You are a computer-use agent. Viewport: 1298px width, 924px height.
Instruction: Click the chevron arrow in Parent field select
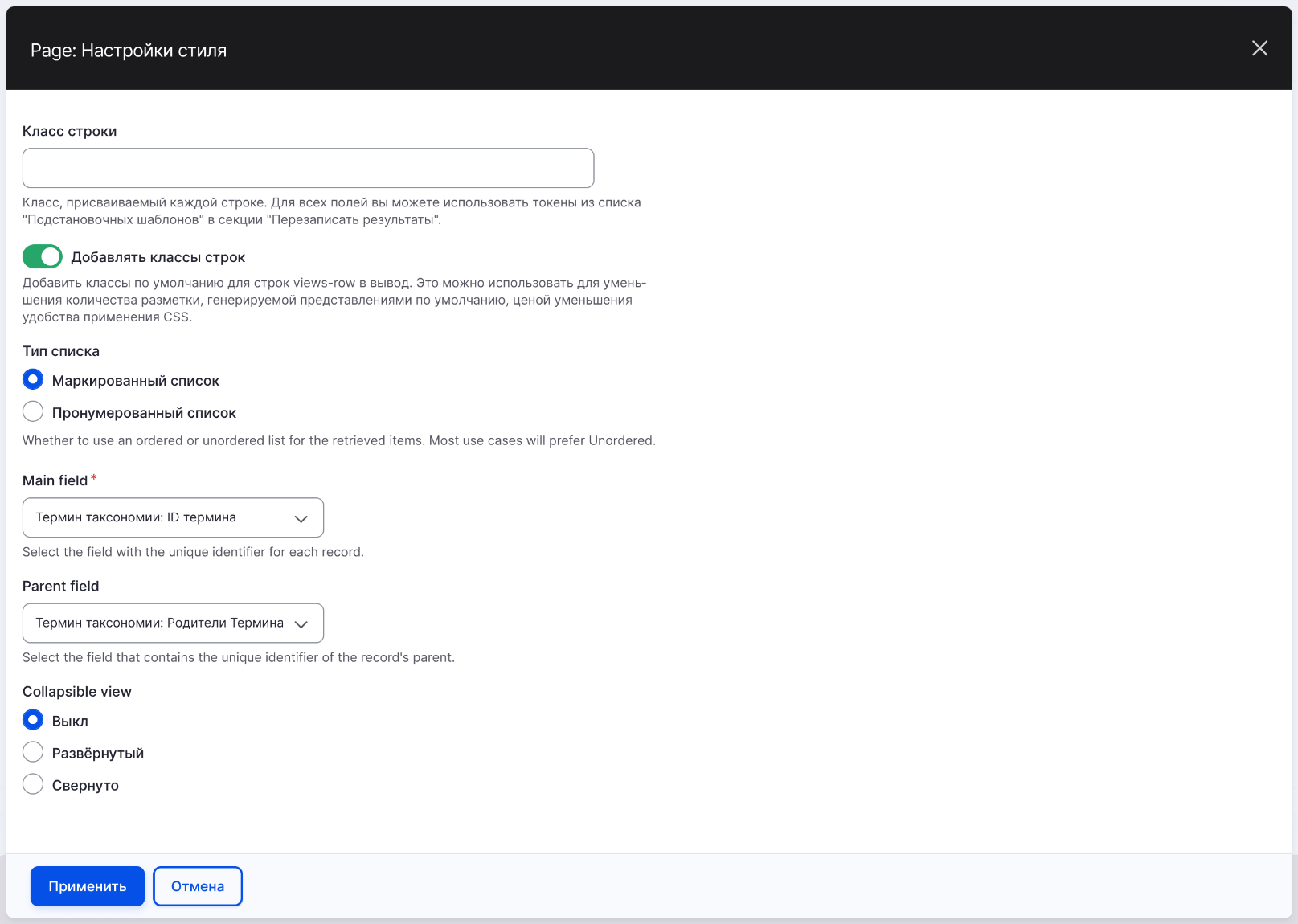click(301, 623)
